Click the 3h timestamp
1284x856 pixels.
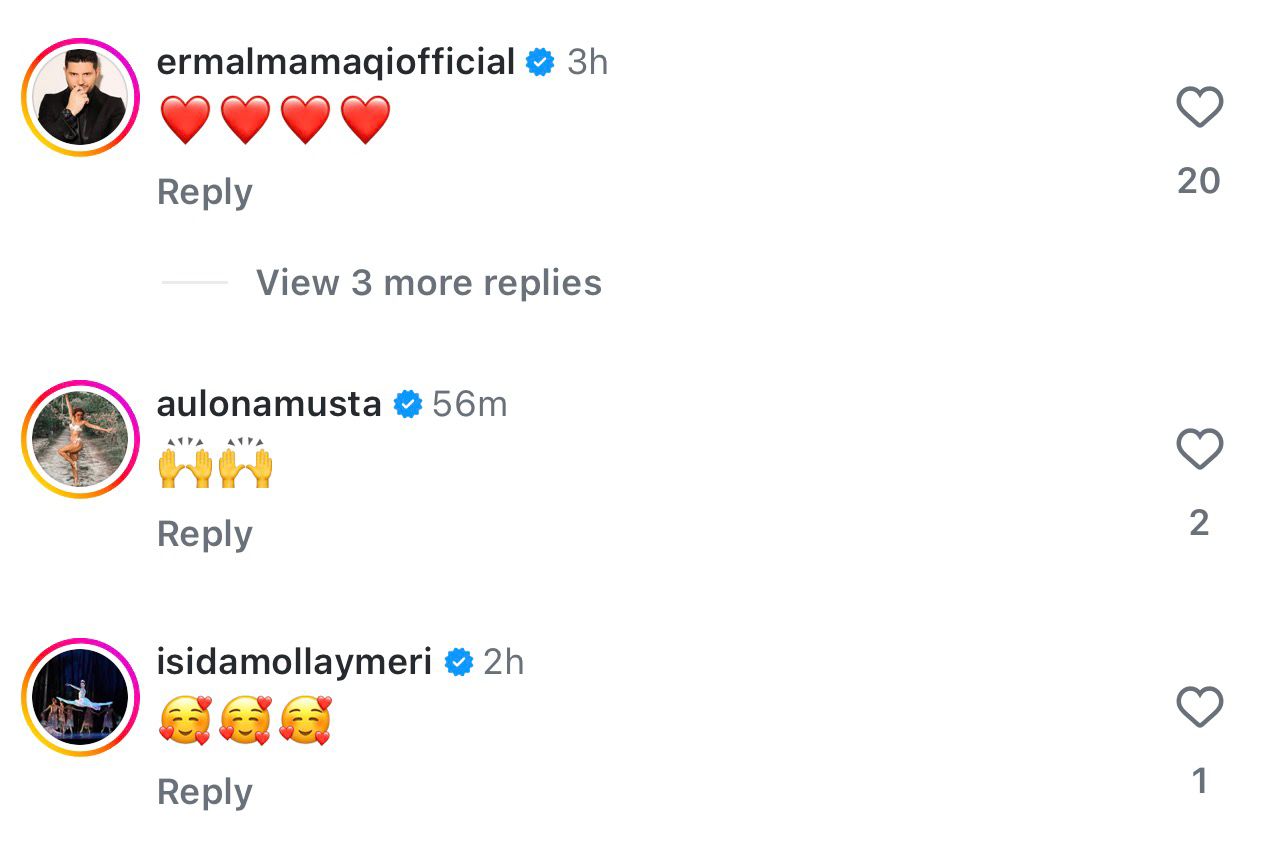point(587,63)
